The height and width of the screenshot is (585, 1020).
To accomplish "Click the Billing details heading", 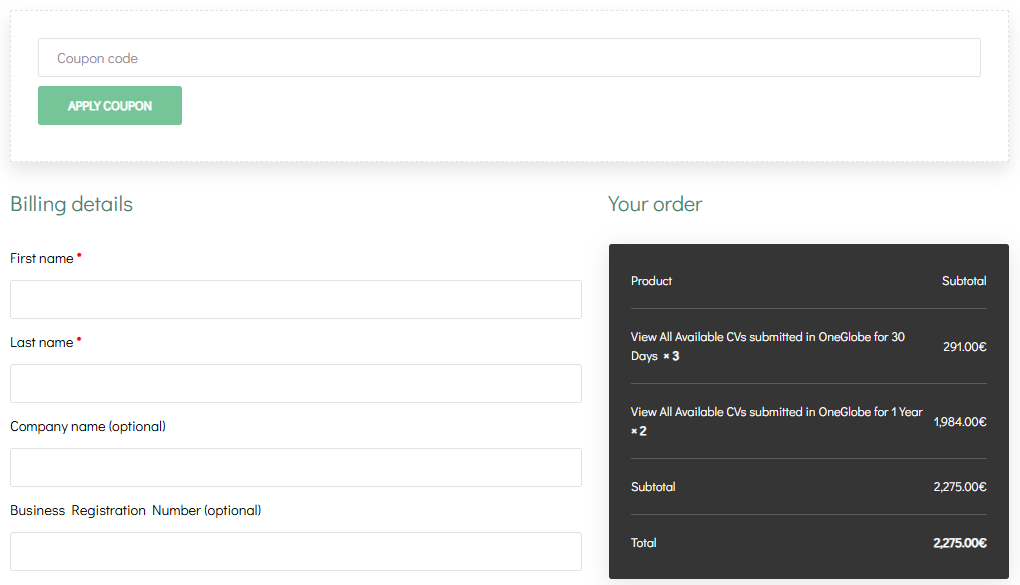I will (x=71, y=204).
